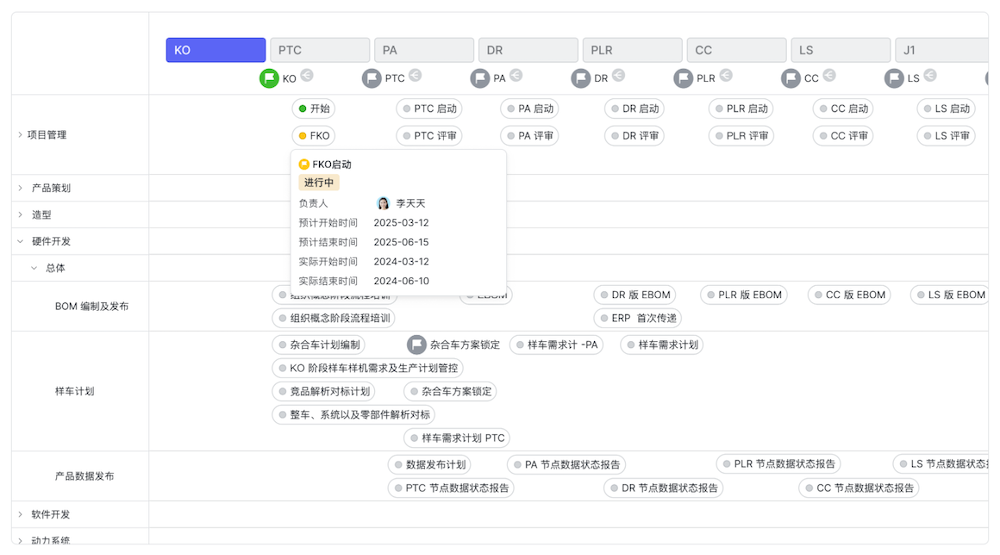Click the green KO milestone flag icon
Viewport: 1000px width, 555px height.
tap(269, 78)
